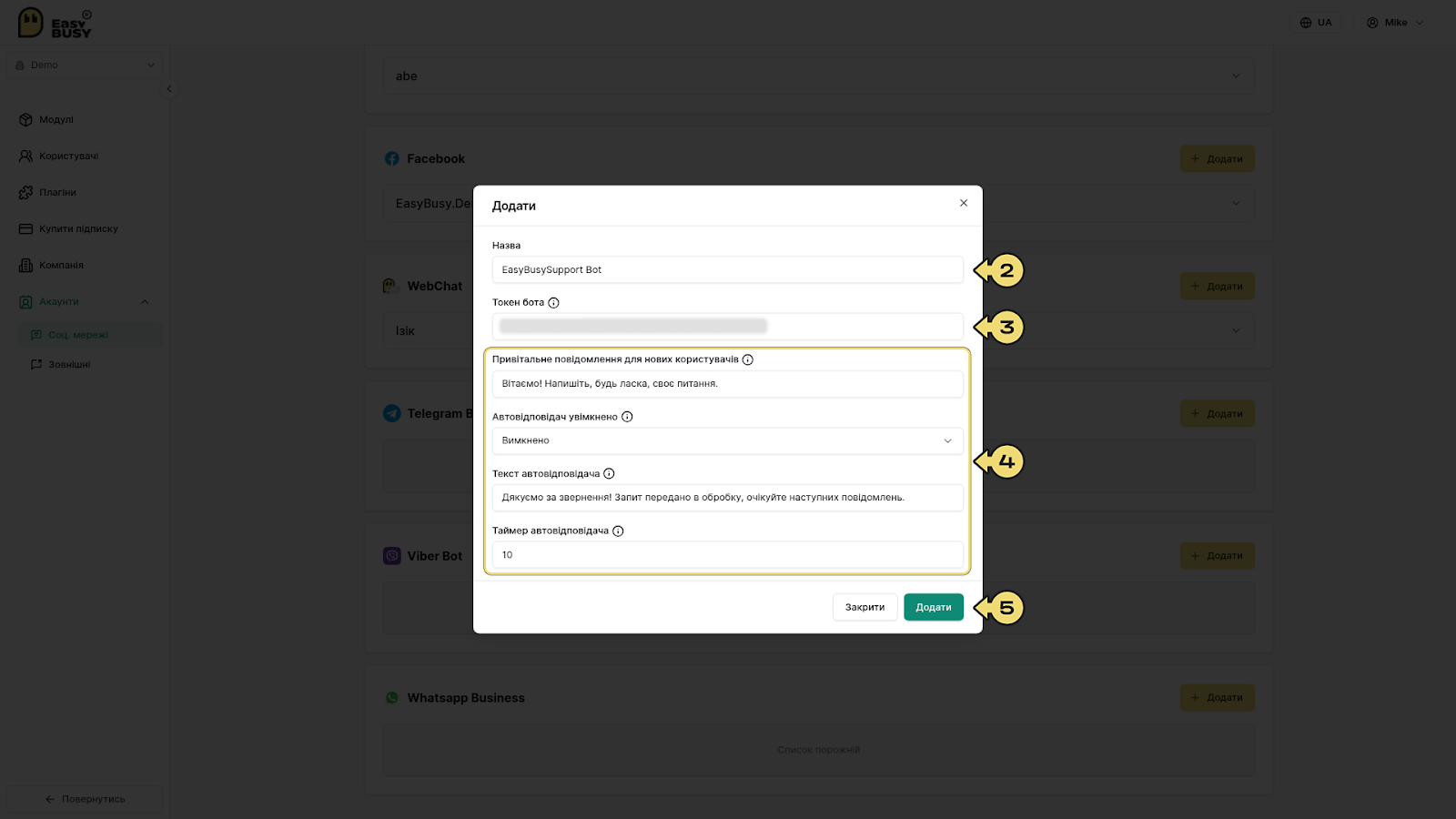Viewport: 1456px width, 819px height.
Task: Click the WebChat icon
Action: (391, 286)
